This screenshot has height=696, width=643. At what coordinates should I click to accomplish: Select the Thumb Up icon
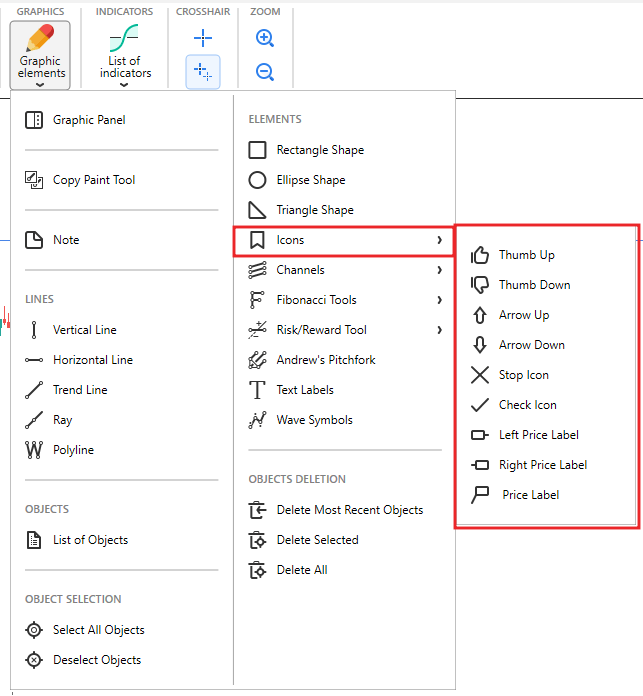[x=526, y=255]
